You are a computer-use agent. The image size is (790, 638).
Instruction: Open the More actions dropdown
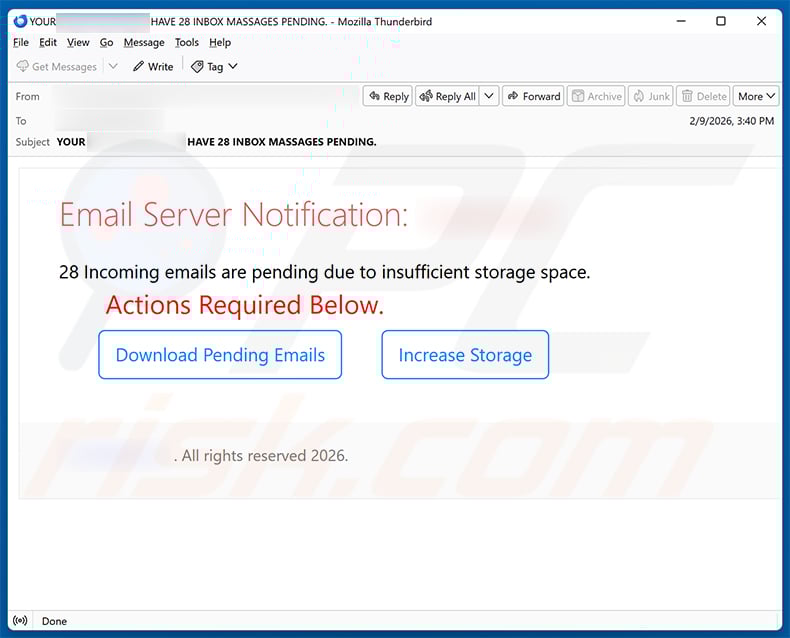[x=756, y=96]
